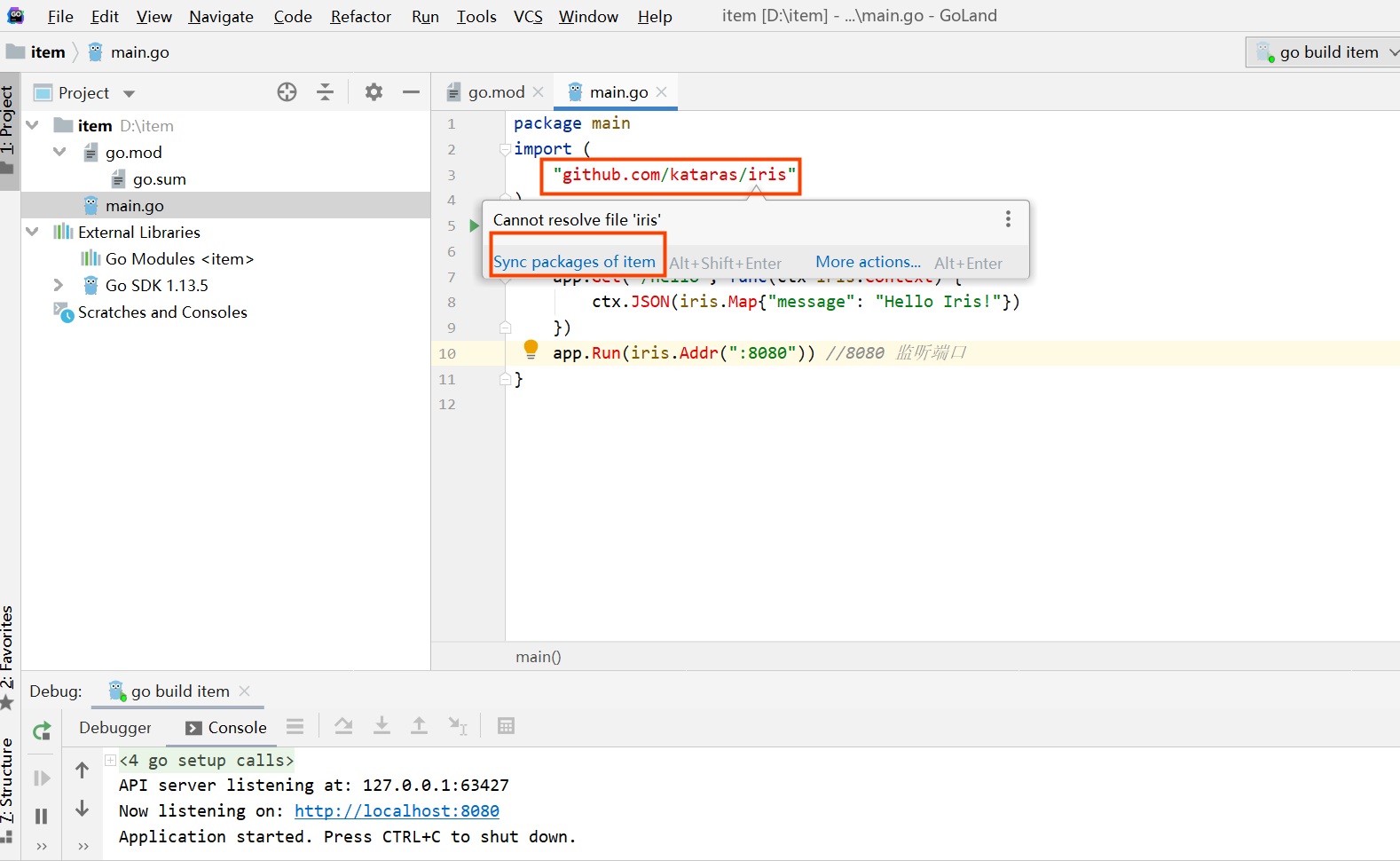Click main() breadcrumb below editor
The width and height of the screenshot is (1400, 861).
(x=539, y=657)
